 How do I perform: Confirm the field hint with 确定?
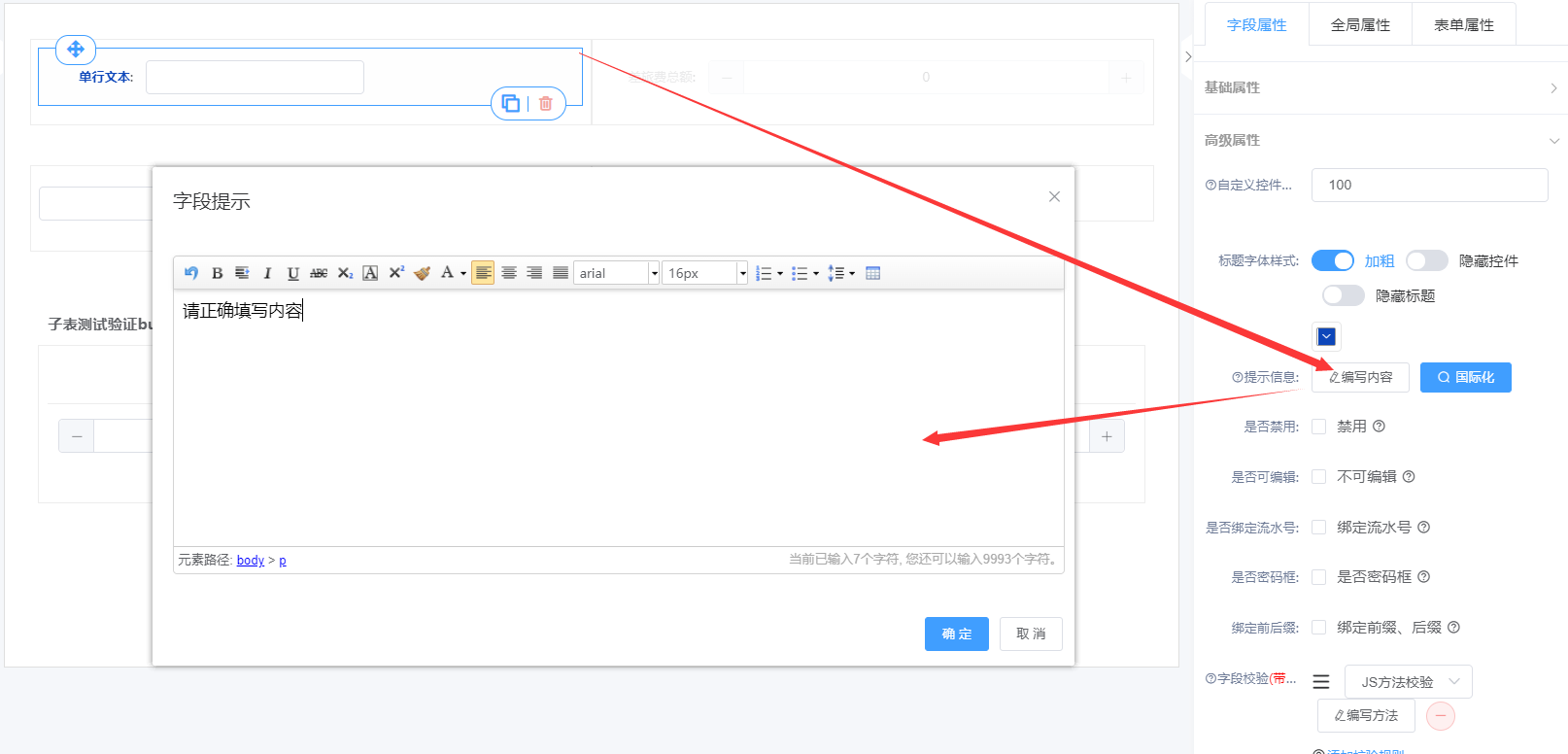point(957,634)
